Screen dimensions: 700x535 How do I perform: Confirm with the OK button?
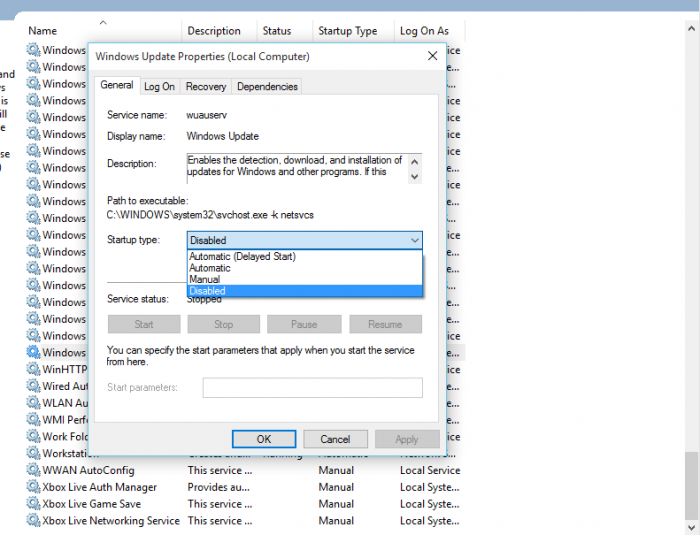[x=264, y=439]
